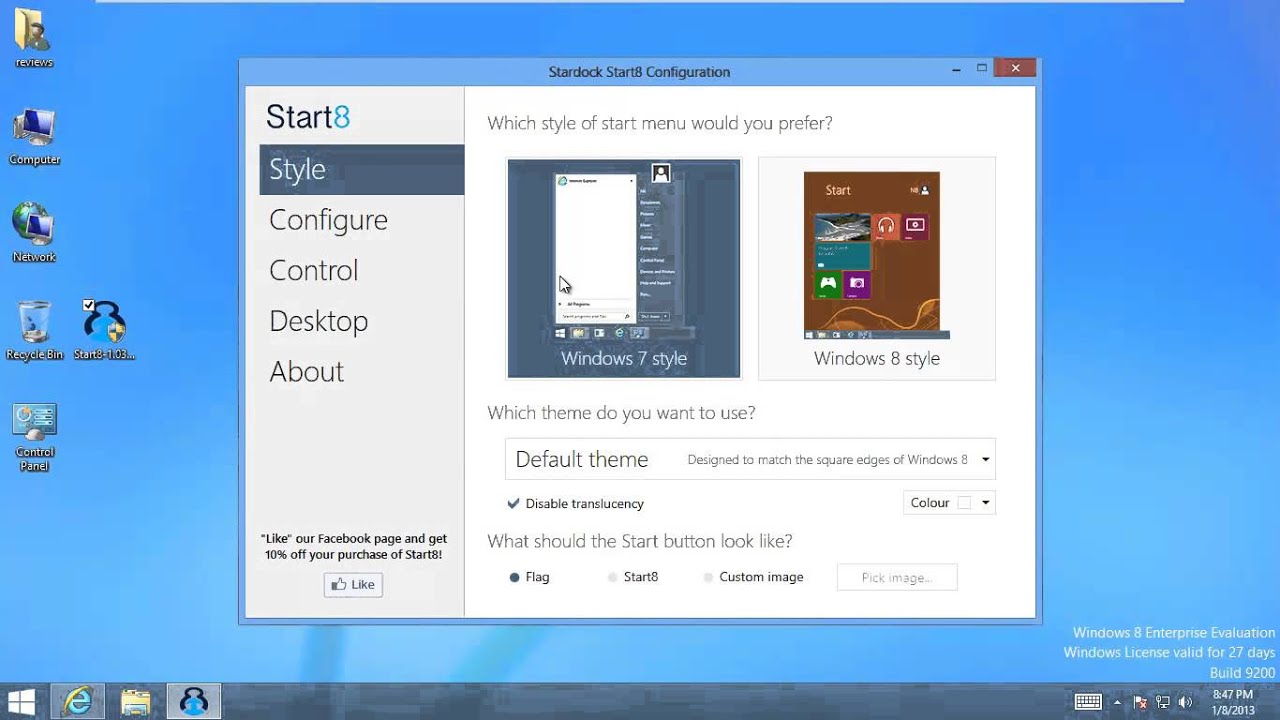Go to the Style section

(x=362, y=169)
